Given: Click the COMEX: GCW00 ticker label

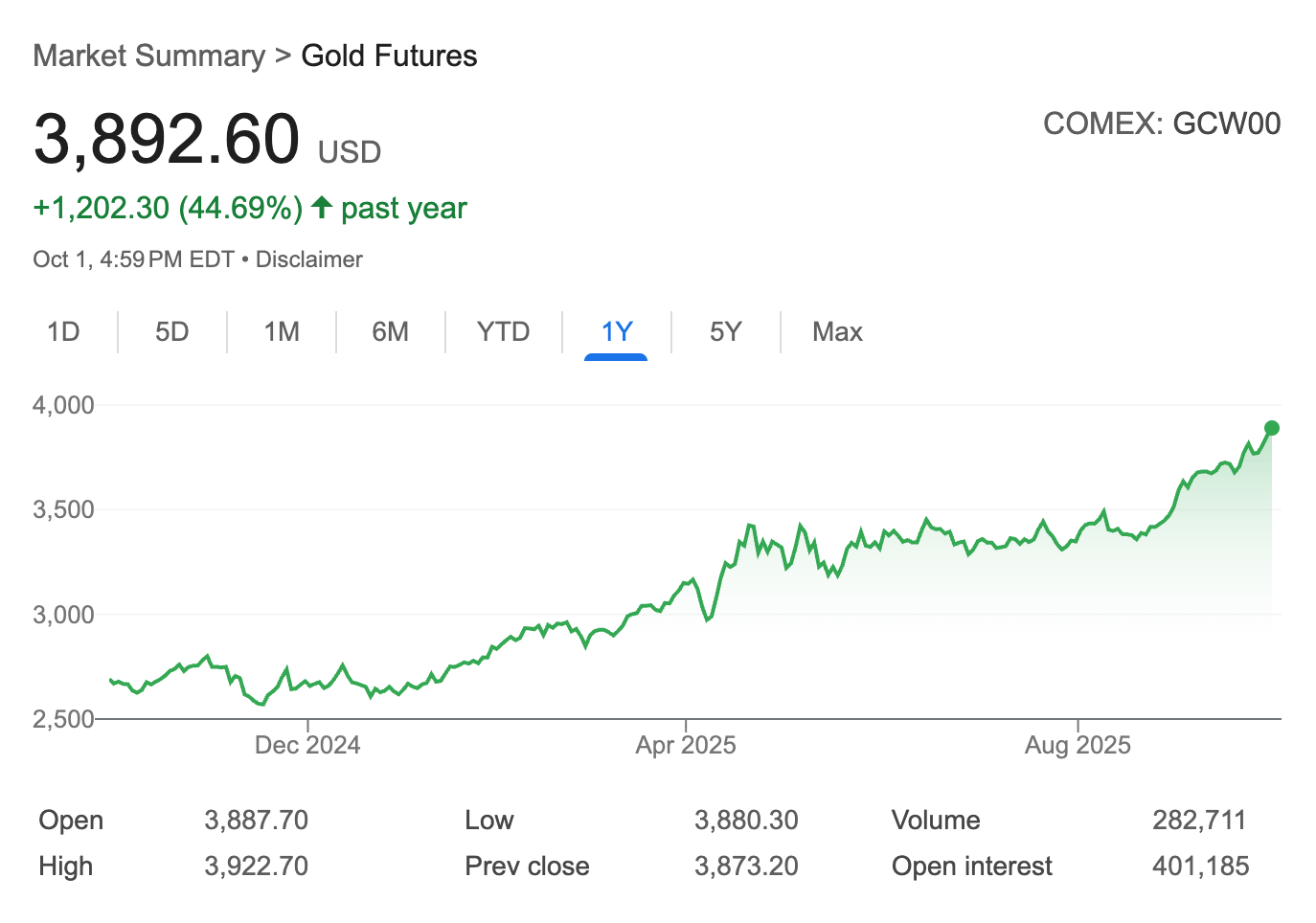Looking at the screenshot, I should point(1161,124).
